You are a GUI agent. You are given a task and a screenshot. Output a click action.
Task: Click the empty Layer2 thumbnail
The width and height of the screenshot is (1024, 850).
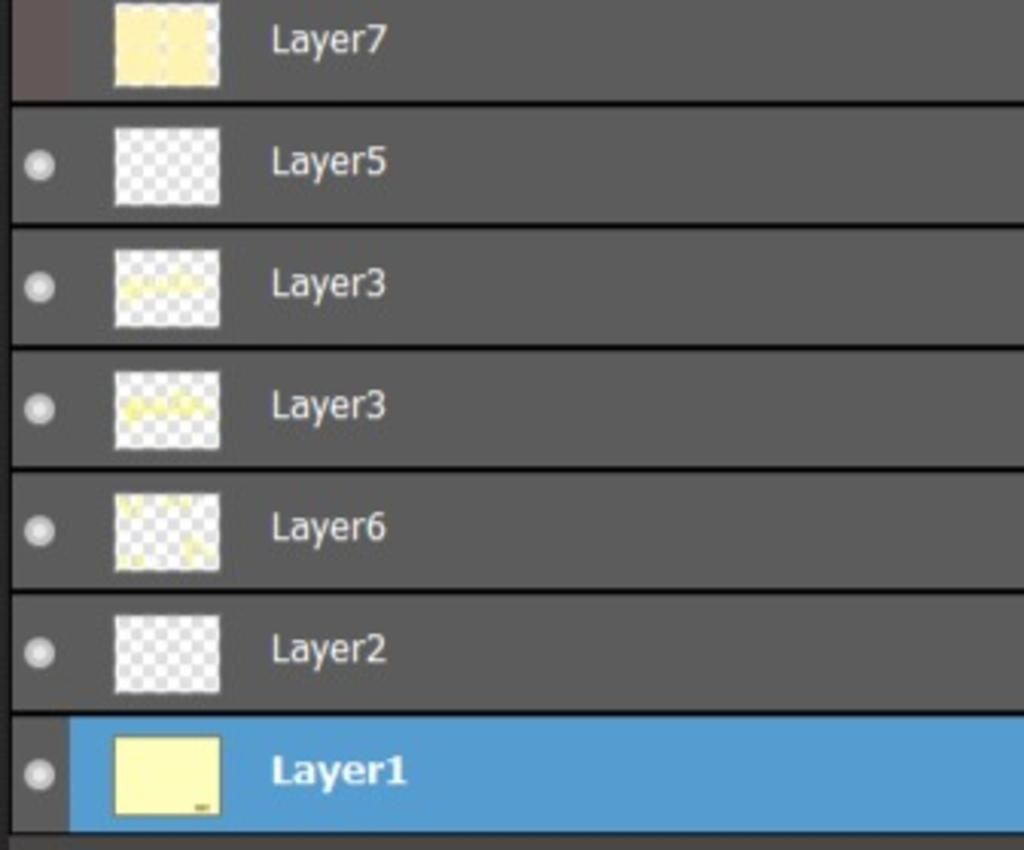coord(167,653)
